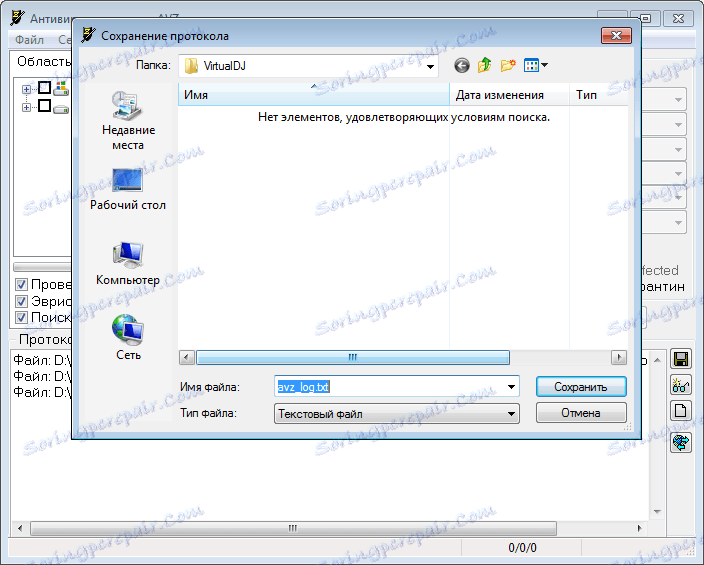Check the first drive checkbox in AVZ tree

pos(44,88)
